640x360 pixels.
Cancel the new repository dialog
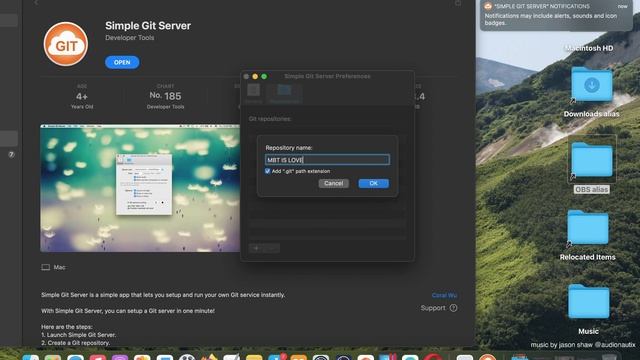point(333,183)
